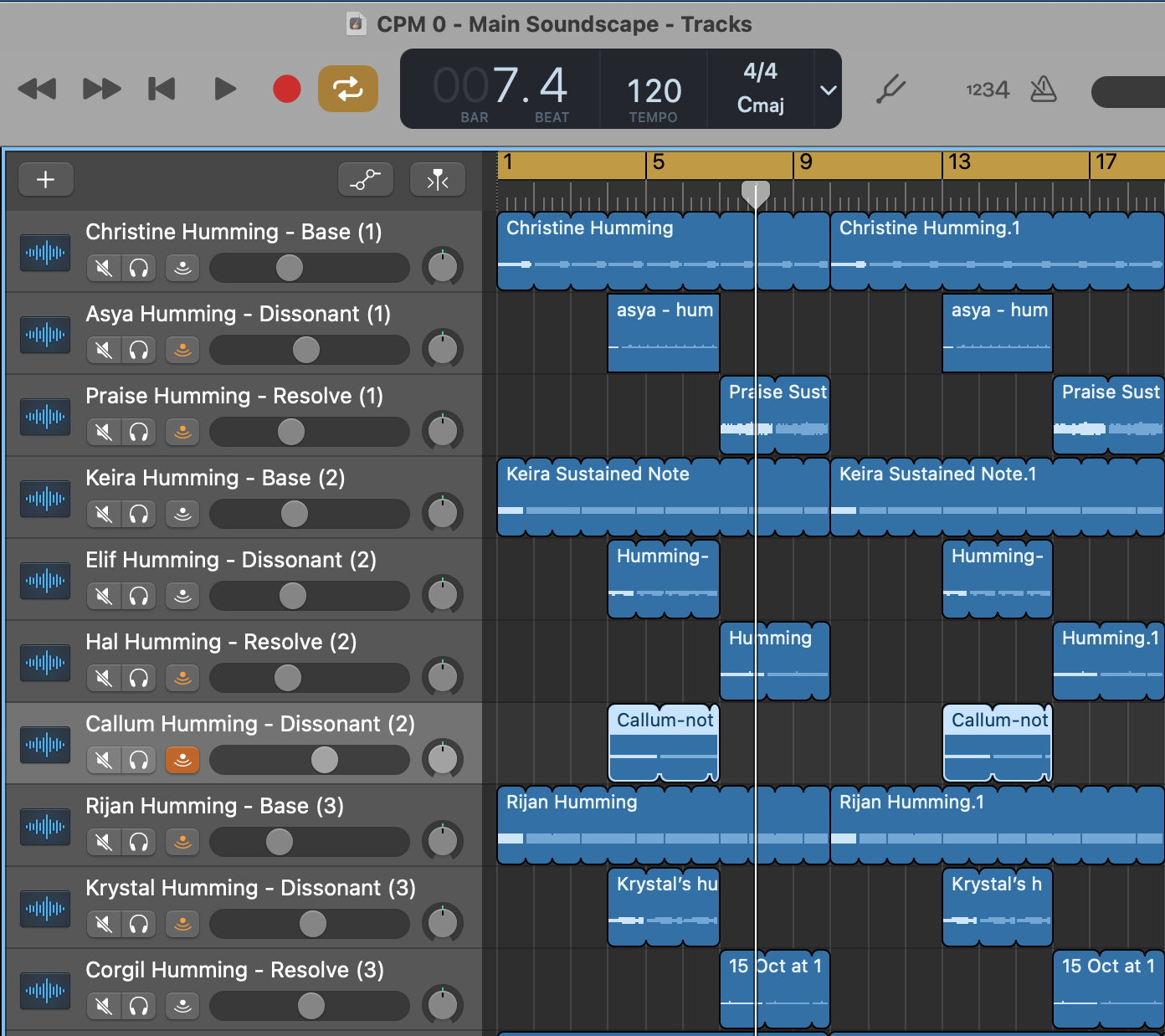Toggle the Cycle loop mode button
The width and height of the screenshot is (1165, 1036).
point(348,89)
